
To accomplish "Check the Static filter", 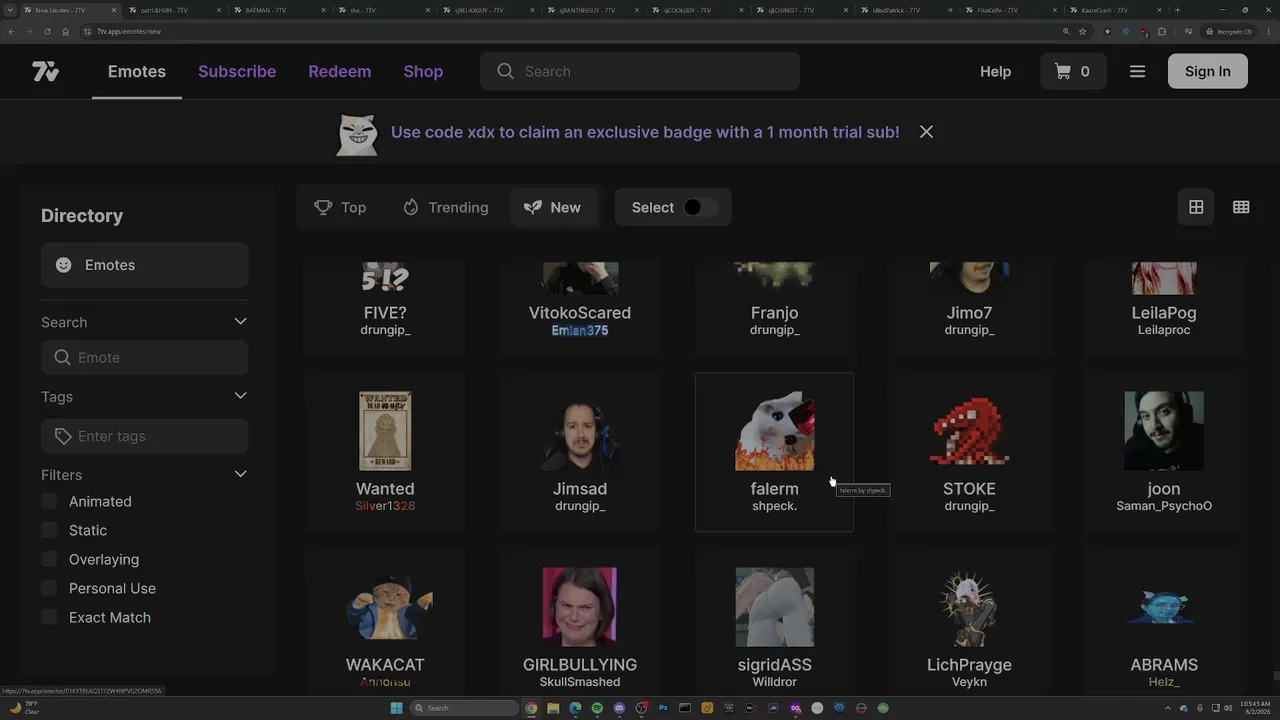I will [49, 530].
